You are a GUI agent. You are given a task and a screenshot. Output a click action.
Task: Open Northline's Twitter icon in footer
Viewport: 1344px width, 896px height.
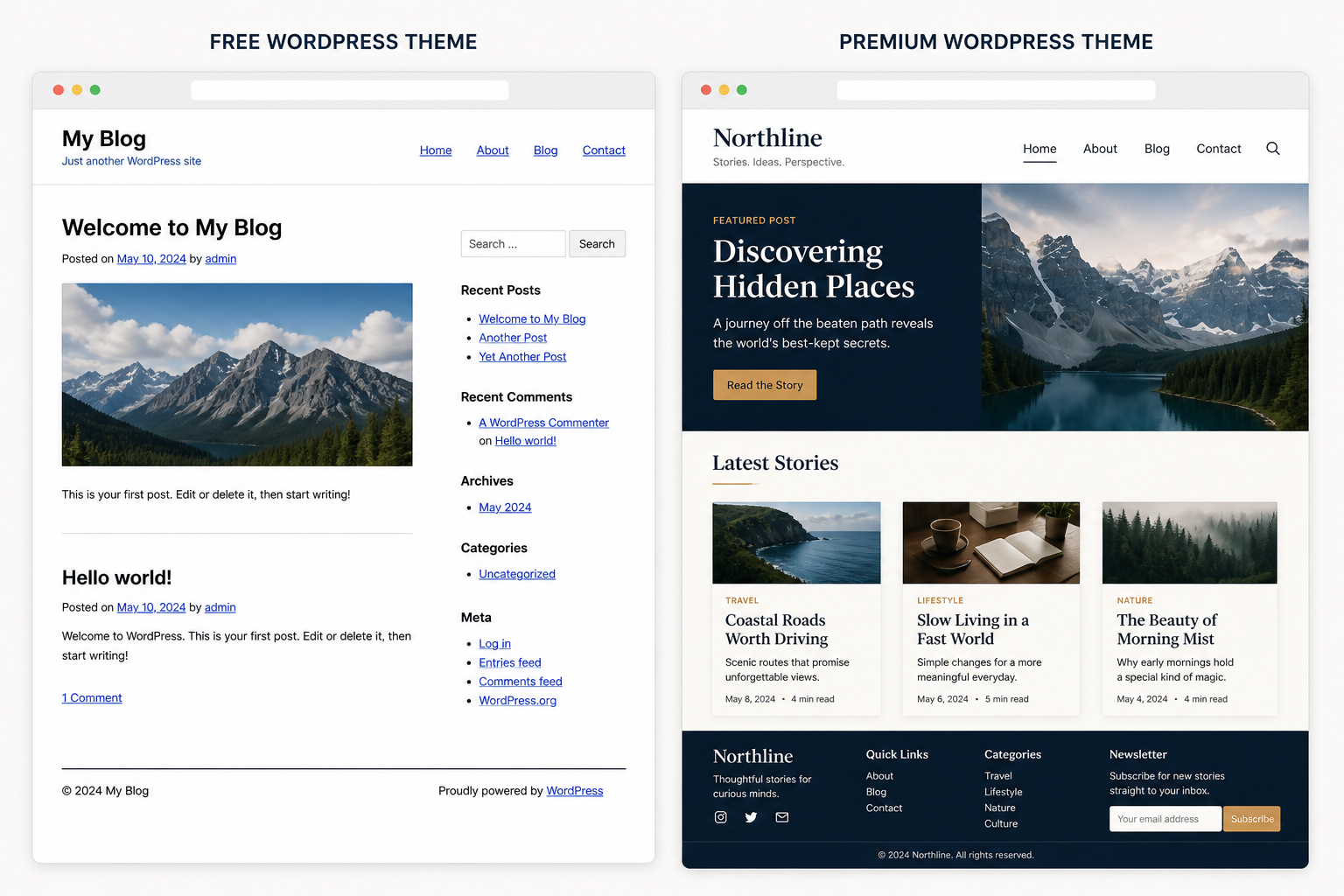click(751, 817)
